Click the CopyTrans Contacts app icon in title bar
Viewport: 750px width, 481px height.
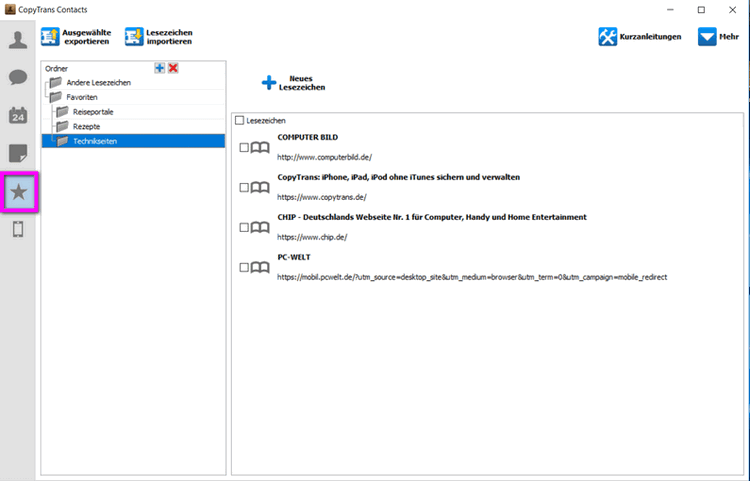[10, 10]
